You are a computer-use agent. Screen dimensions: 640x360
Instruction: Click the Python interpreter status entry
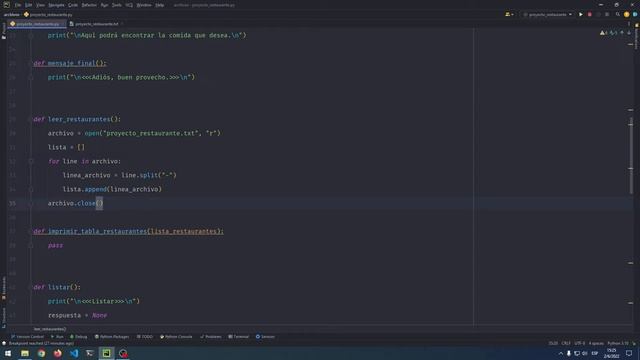pyautogui.click(x=618, y=343)
